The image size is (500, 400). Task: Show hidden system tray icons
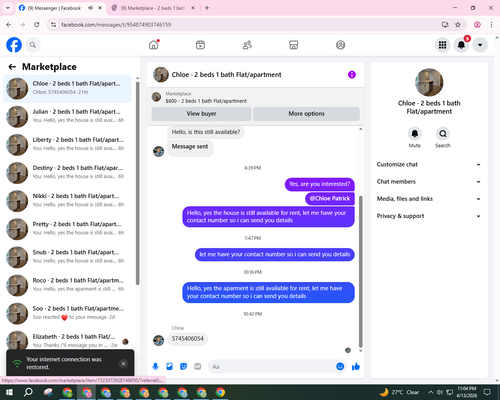pyautogui.click(x=430, y=392)
